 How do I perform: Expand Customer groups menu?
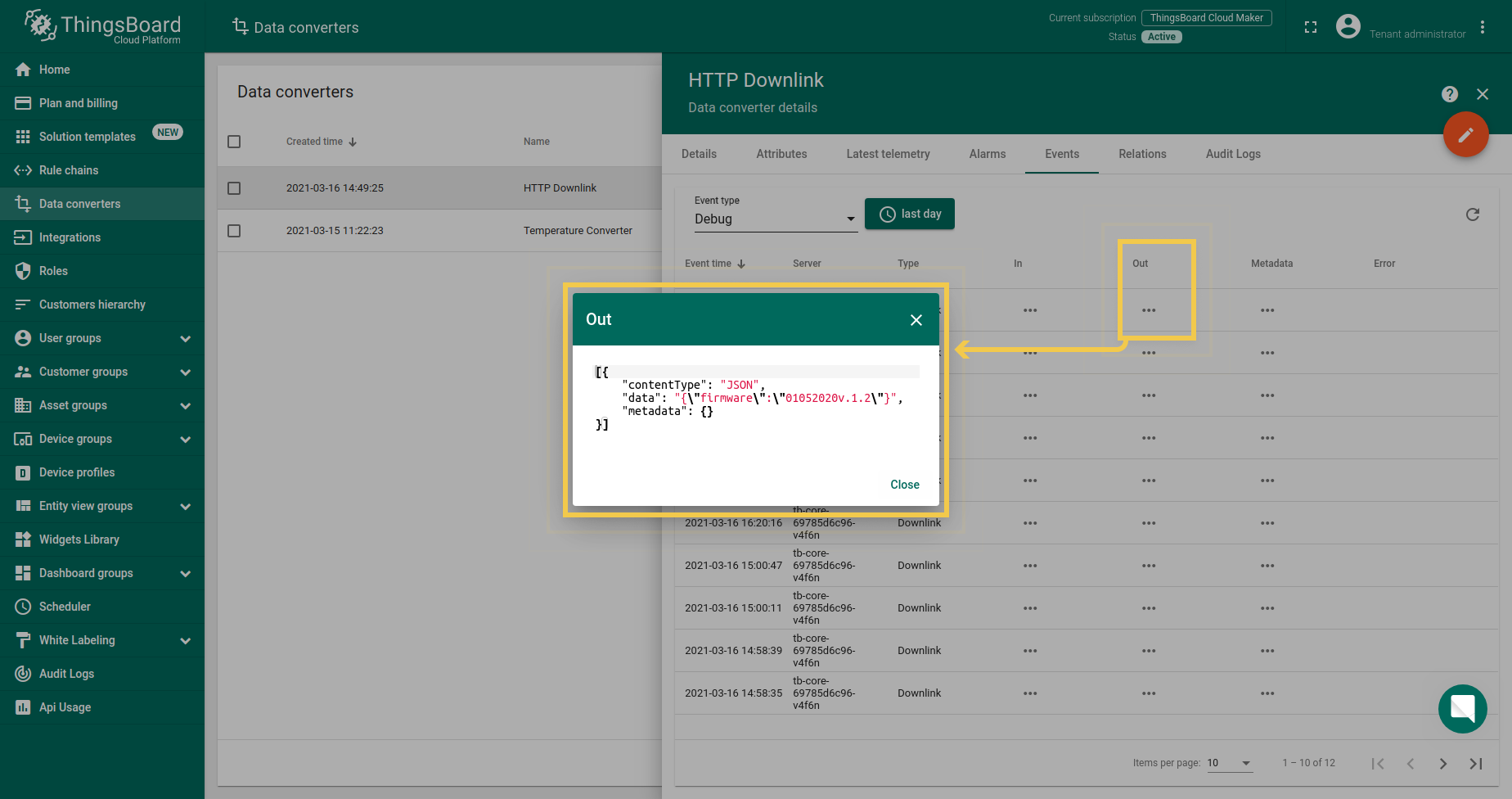[x=101, y=372]
